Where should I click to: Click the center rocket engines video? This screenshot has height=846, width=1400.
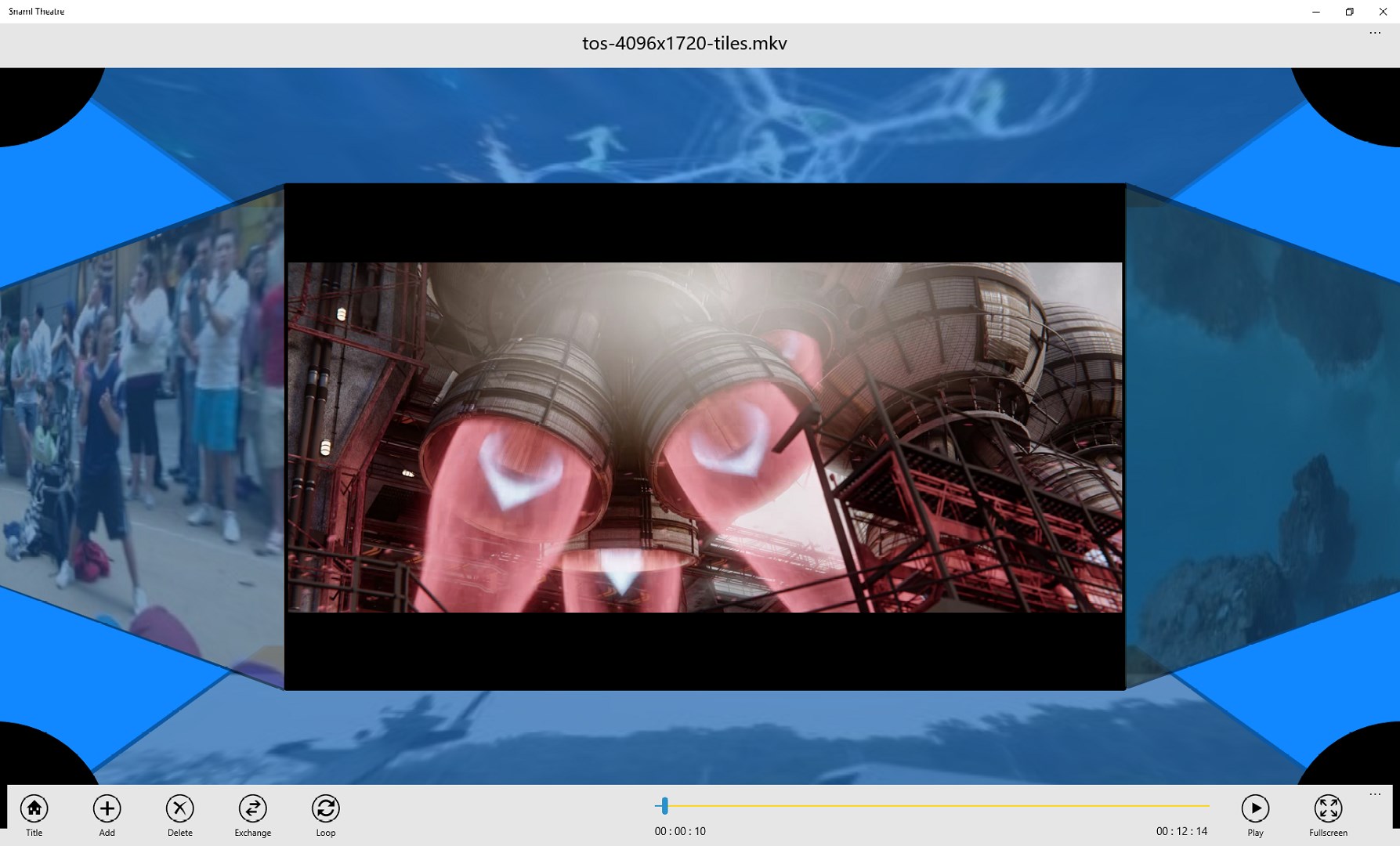(705, 437)
